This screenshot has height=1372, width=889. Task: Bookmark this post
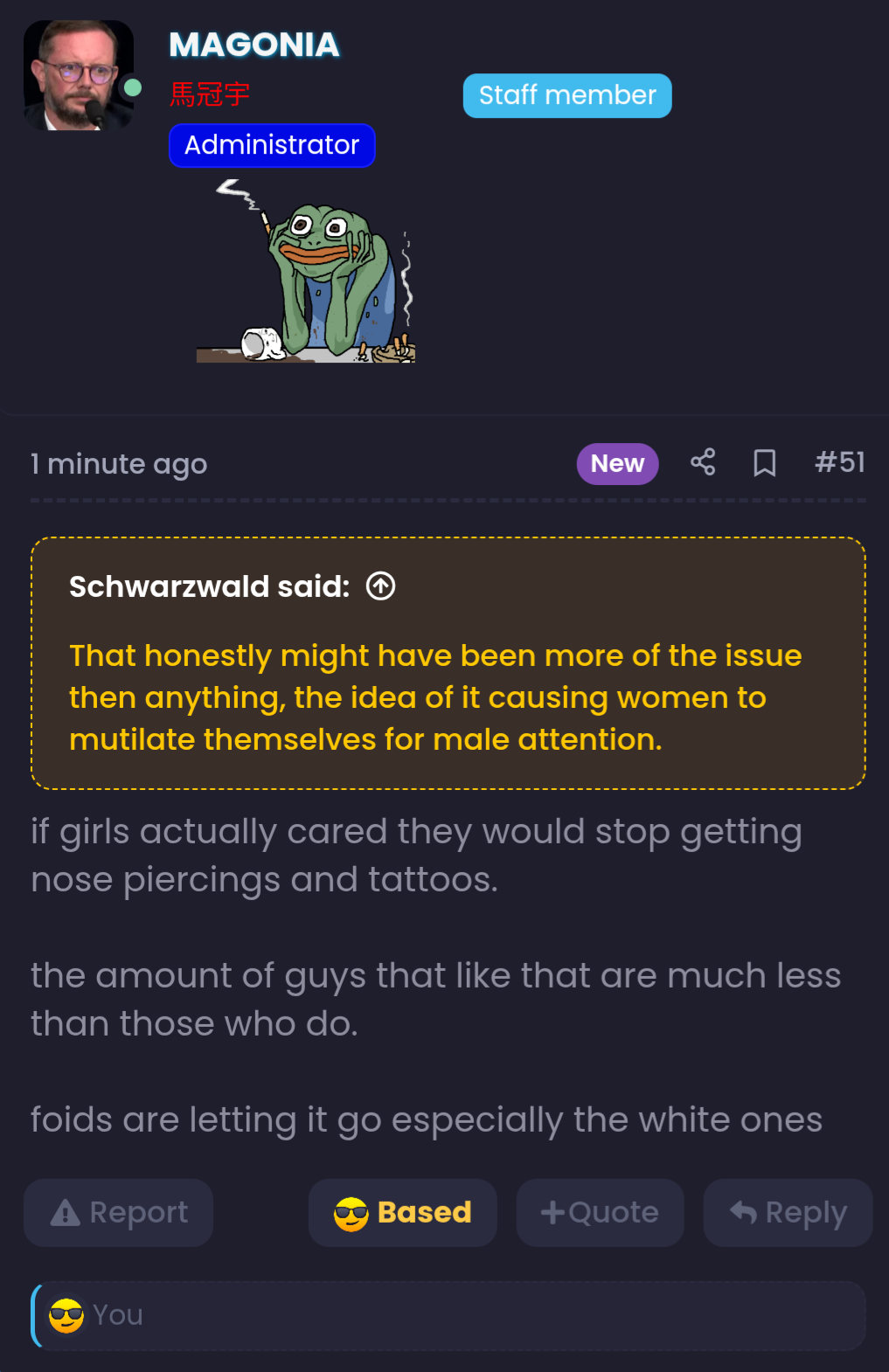pos(765,462)
